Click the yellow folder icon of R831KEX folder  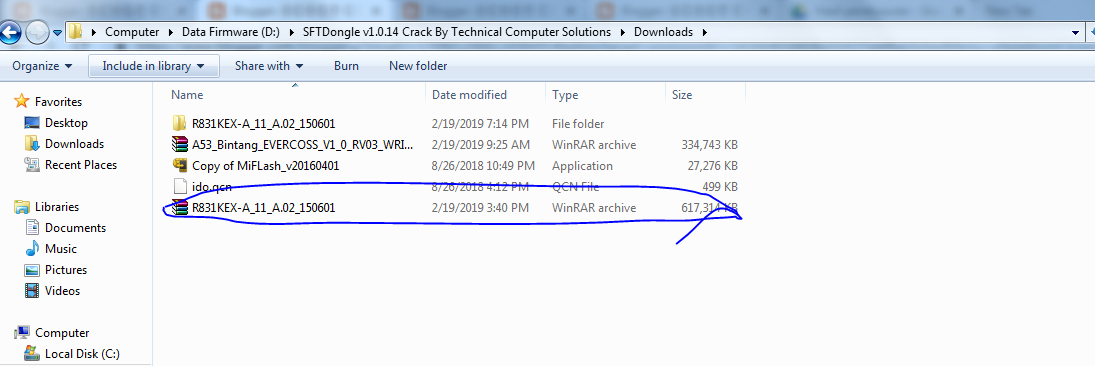(180, 124)
